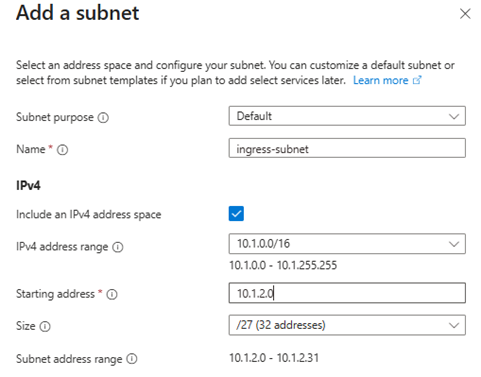
Task: Click the Subnet address range info icon
Action: tap(132, 359)
